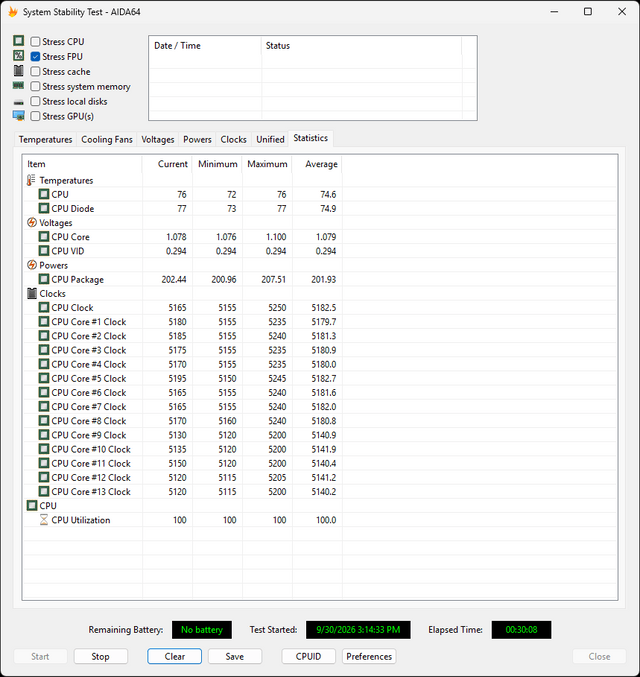
Task: Click the RAM stick icon beside Stress system memory
Action: coord(19,85)
